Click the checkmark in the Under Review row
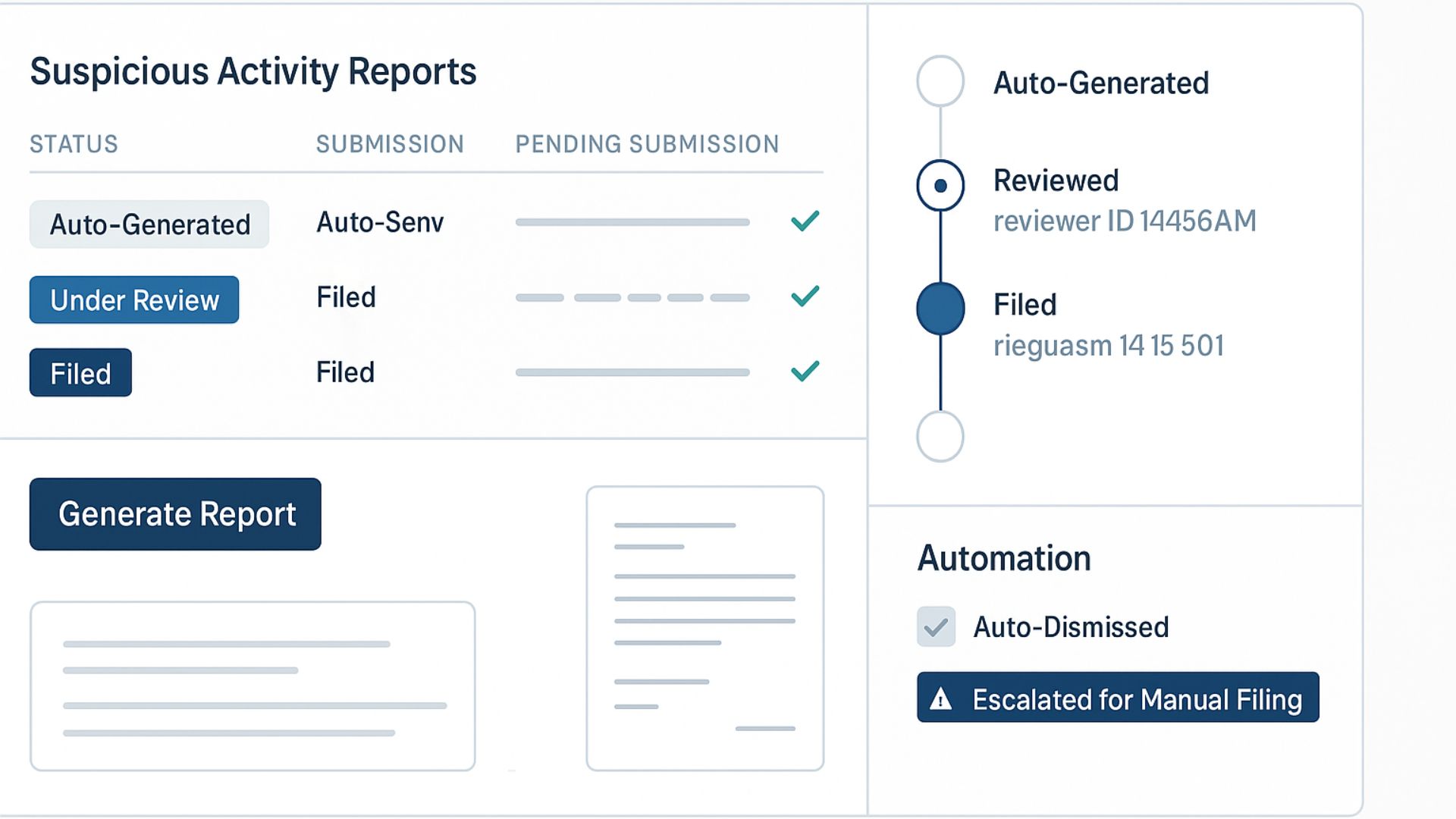Viewport: 1456px width, 819px height. coord(805,296)
